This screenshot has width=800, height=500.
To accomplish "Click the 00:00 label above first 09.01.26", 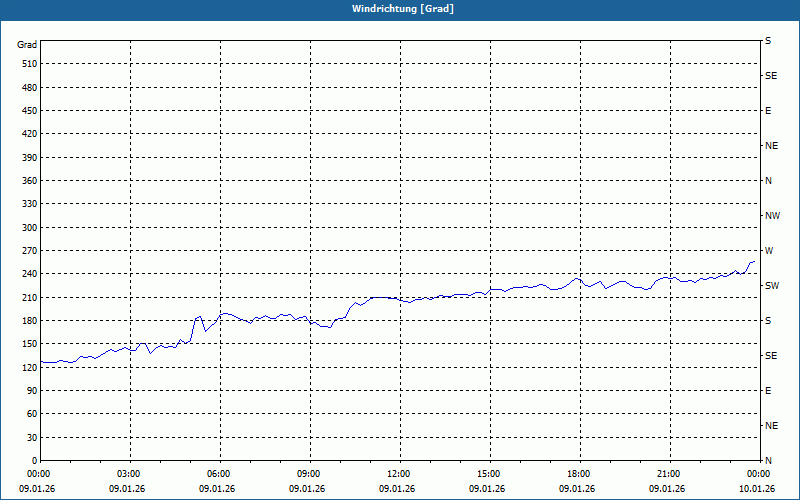I will pos(38,474).
